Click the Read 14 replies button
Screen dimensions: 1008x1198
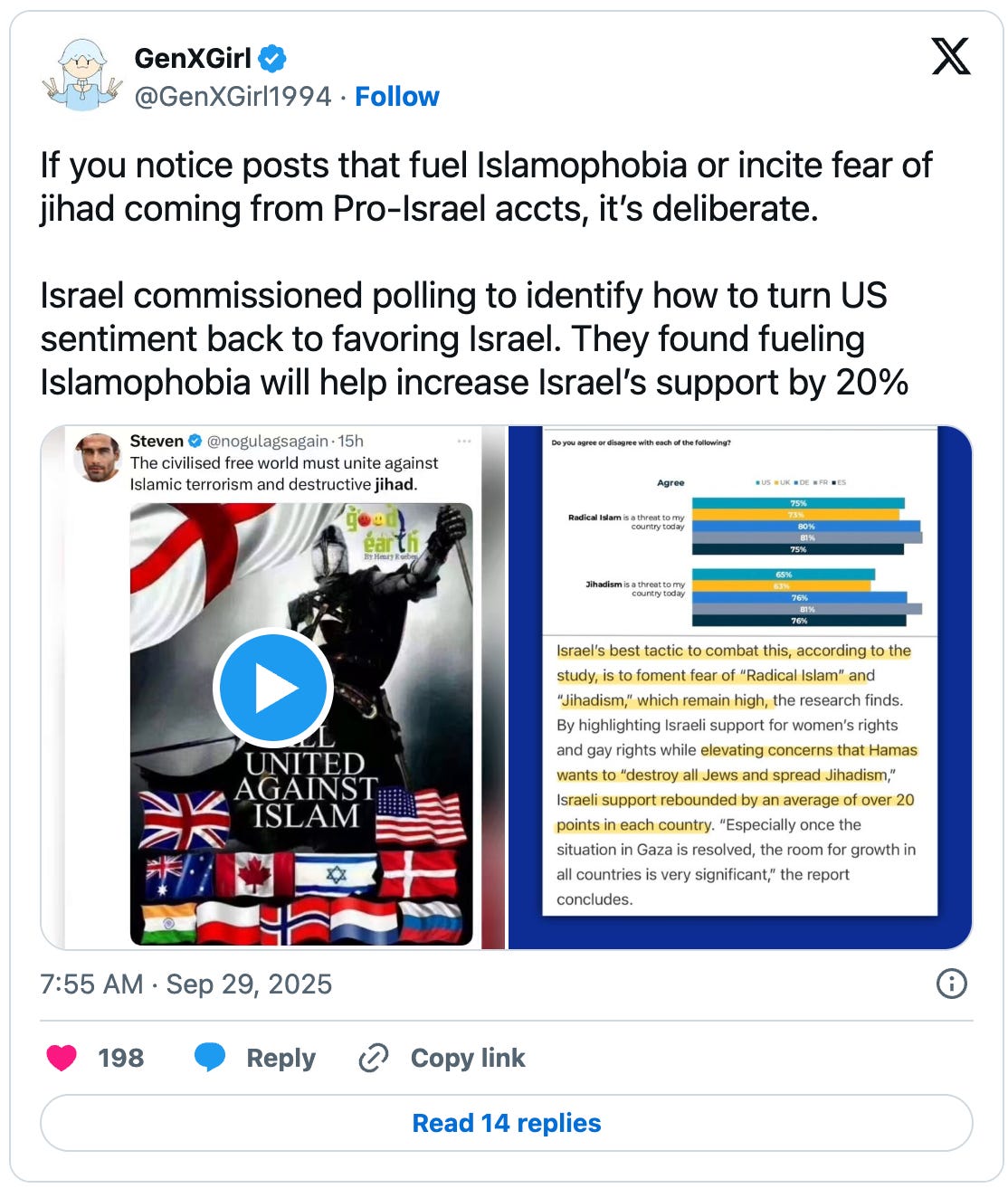(x=507, y=1123)
